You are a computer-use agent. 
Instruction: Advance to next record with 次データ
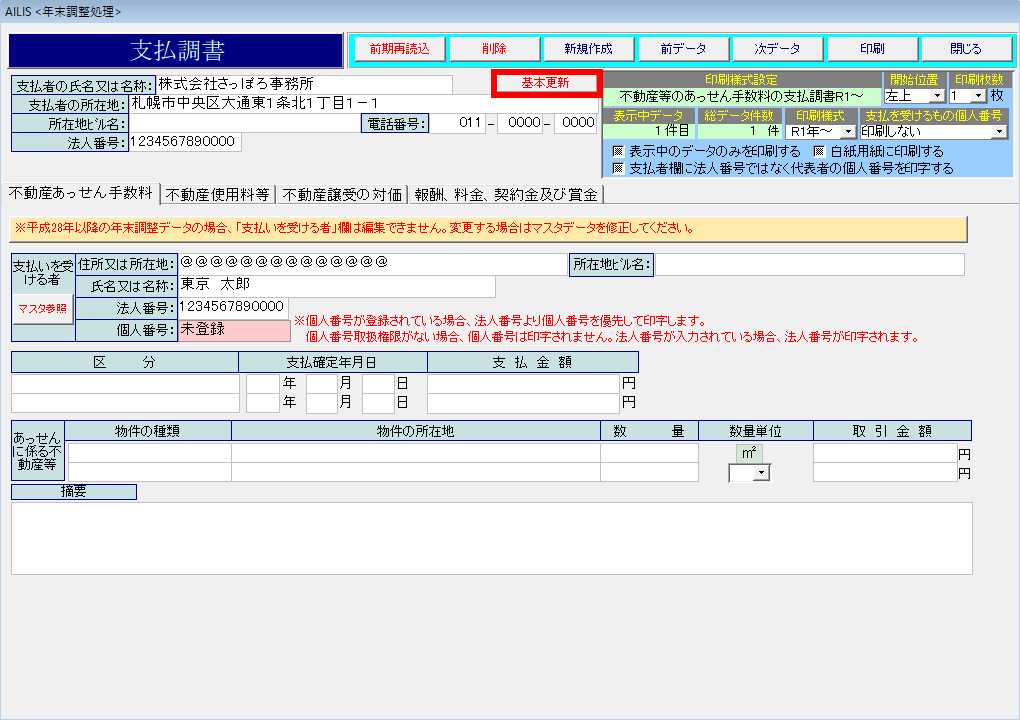pos(777,49)
